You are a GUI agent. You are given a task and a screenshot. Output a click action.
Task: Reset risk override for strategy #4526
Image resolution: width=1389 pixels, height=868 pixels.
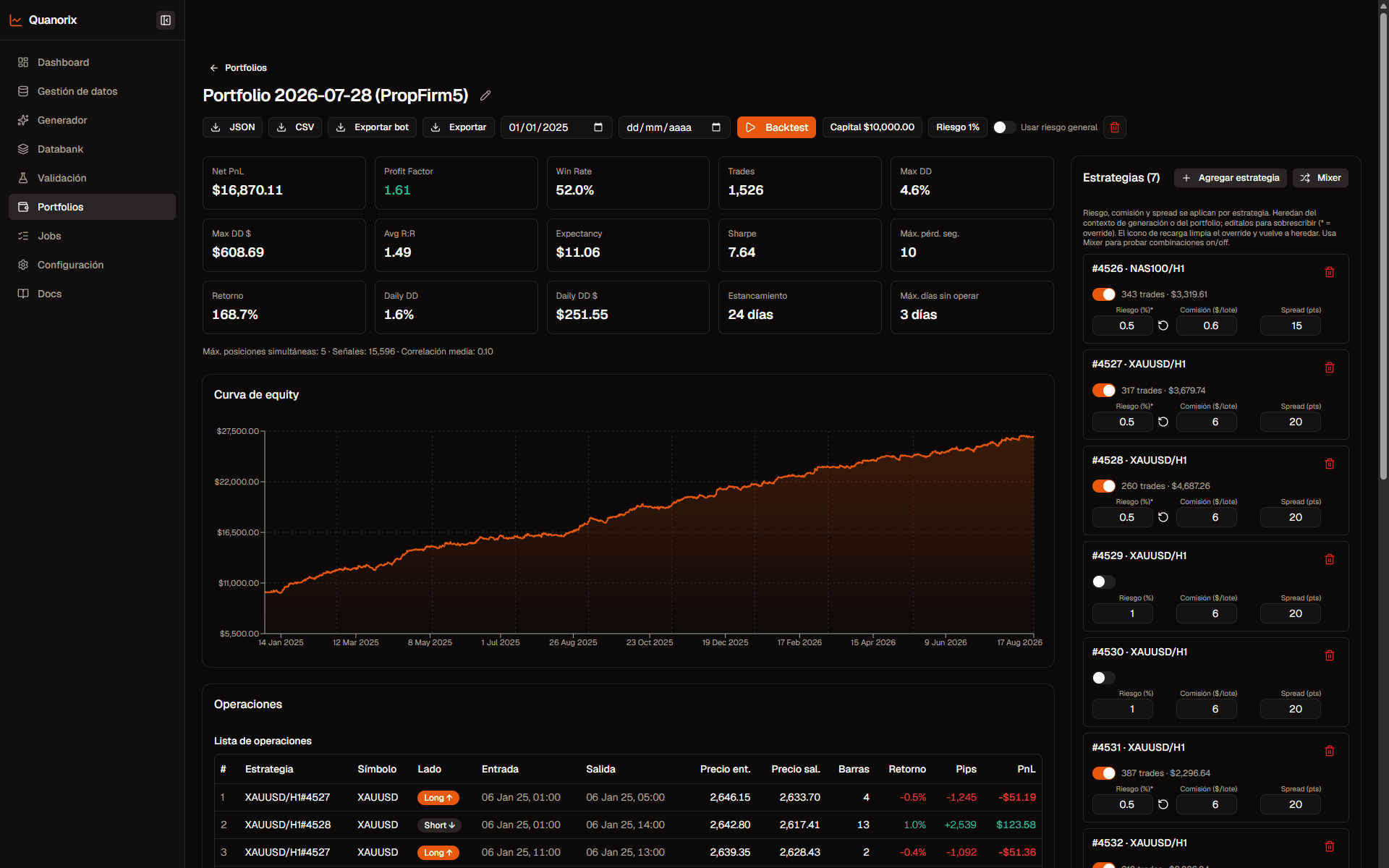pos(1163,325)
